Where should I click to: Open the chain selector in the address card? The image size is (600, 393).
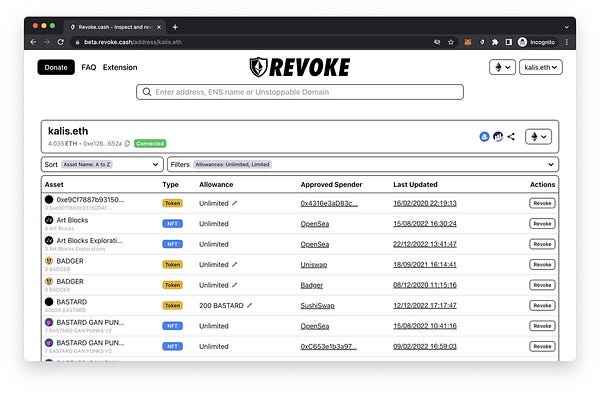[x=538, y=137]
